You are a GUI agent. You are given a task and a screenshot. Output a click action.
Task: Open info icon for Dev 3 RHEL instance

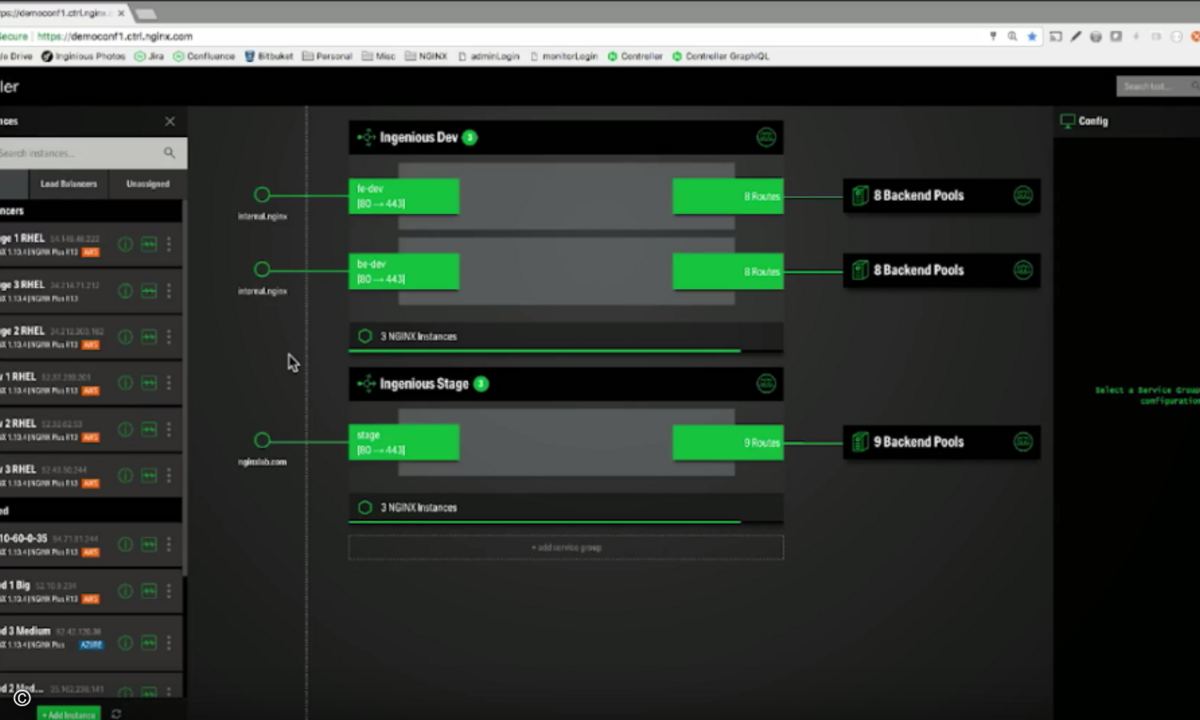click(126, 476)
